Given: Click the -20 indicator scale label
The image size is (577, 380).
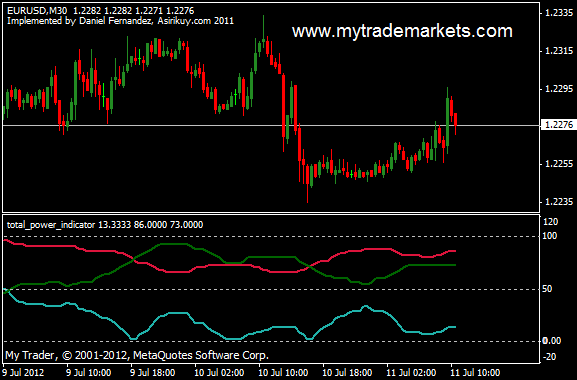Looking at the screenshot, I should click(549, 356).
